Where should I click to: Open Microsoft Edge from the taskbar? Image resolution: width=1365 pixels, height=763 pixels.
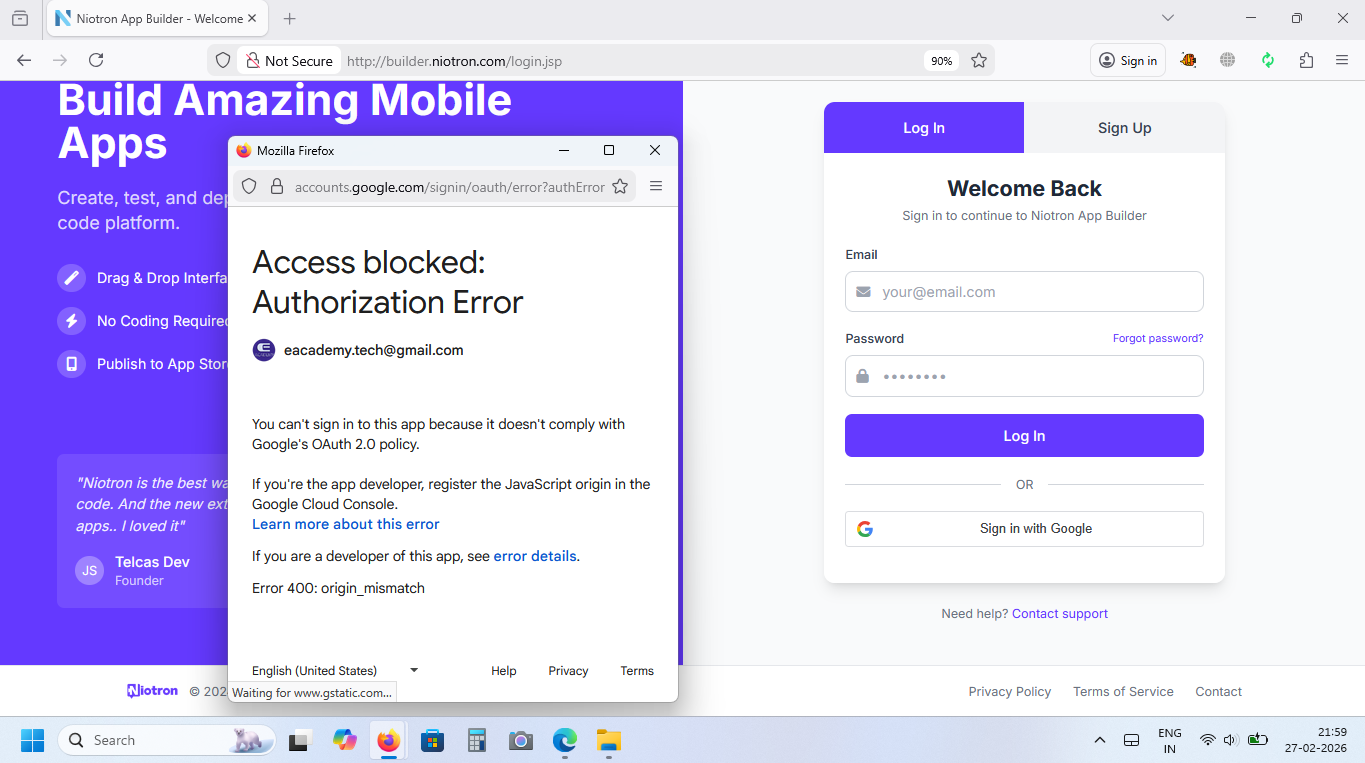(x=565, y=740)
